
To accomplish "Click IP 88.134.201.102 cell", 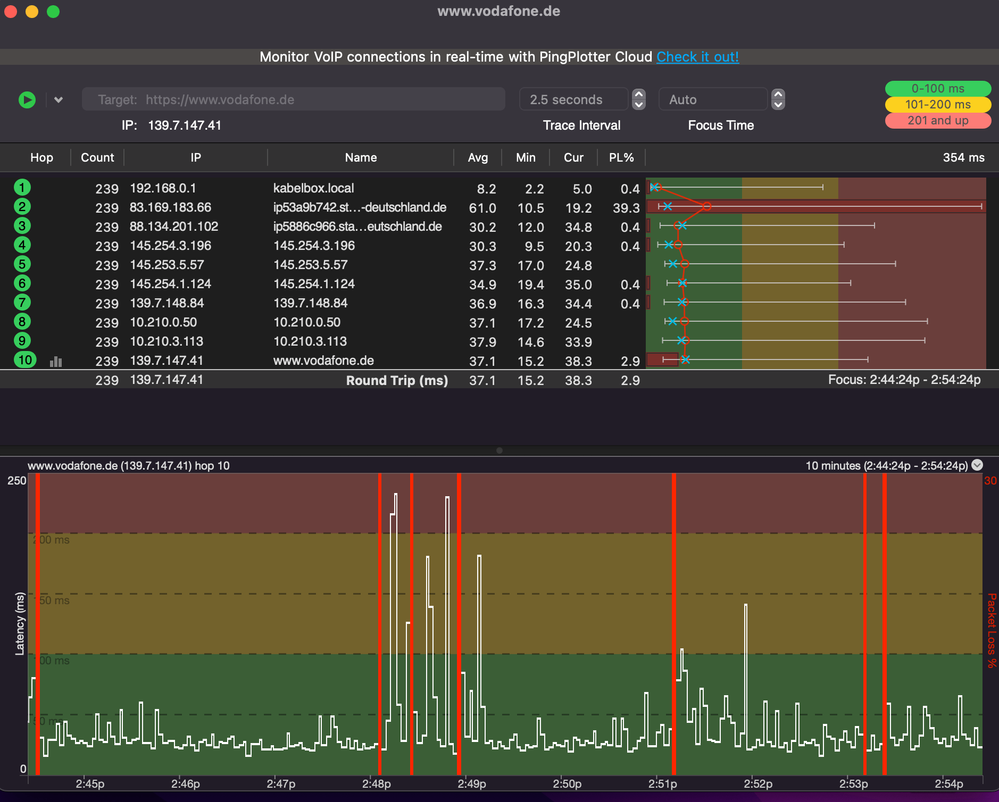I will pyautogui.click(x=174, y=227).
